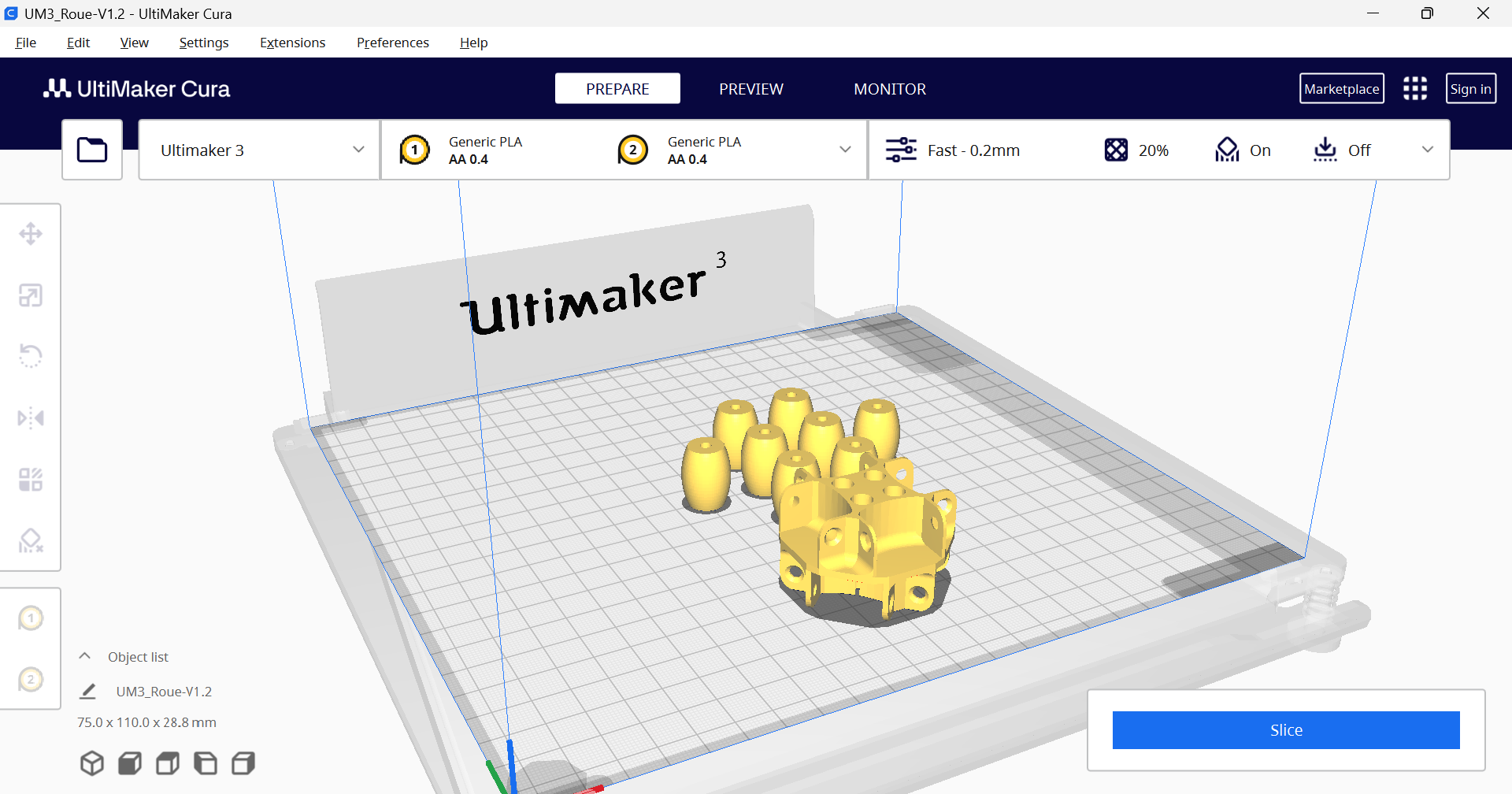Switch to the PREVIEW stage tab
This screenshot has width=1512, height=794.
pos(750,89)
